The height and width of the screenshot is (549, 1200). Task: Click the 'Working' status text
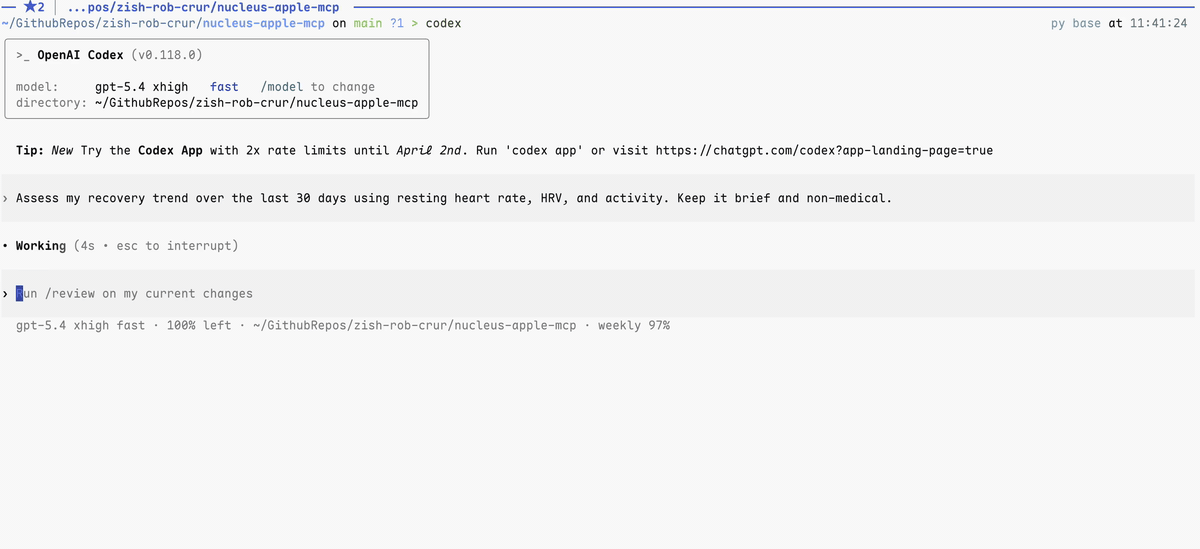coord(41,246)
